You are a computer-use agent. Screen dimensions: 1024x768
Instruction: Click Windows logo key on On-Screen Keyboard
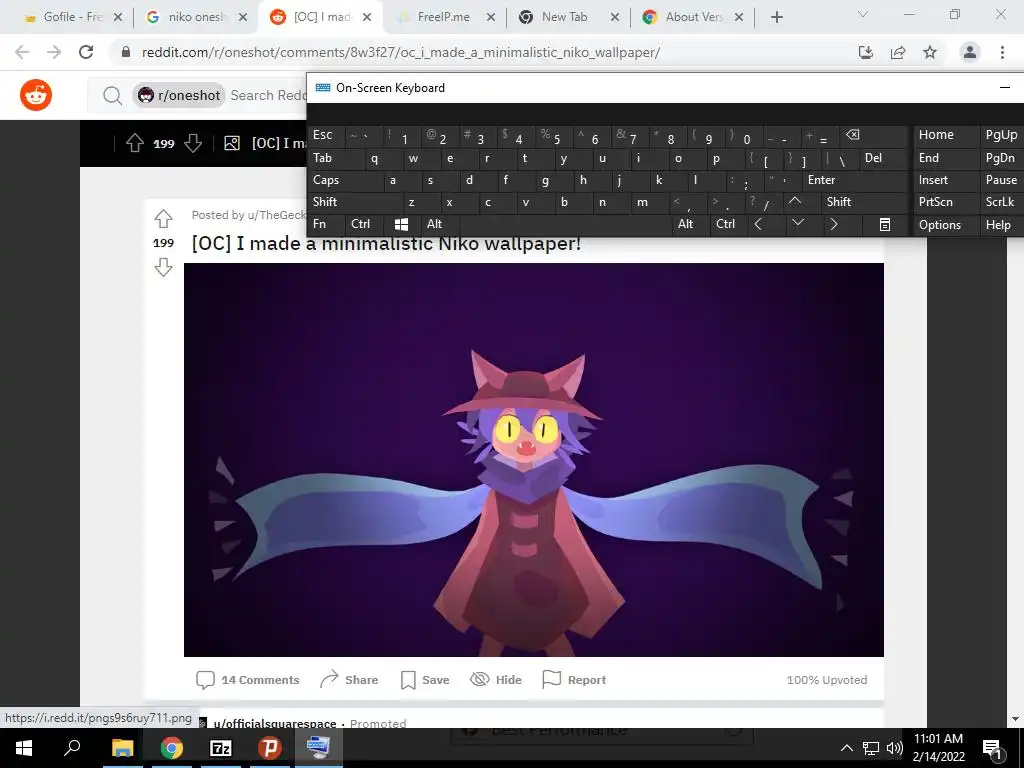(x=401, y=225)
